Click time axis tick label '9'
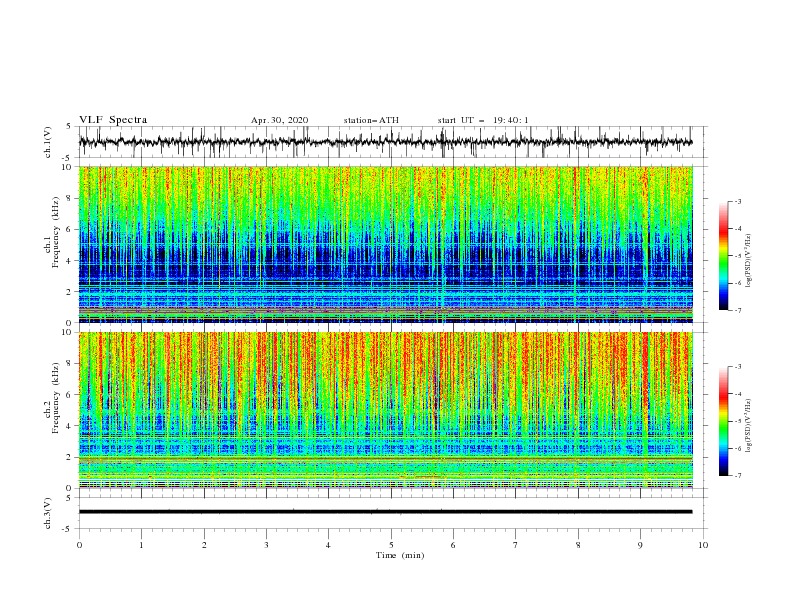This screenshot has height=612, width=792. pyautogui.click(x=640, y=545)
